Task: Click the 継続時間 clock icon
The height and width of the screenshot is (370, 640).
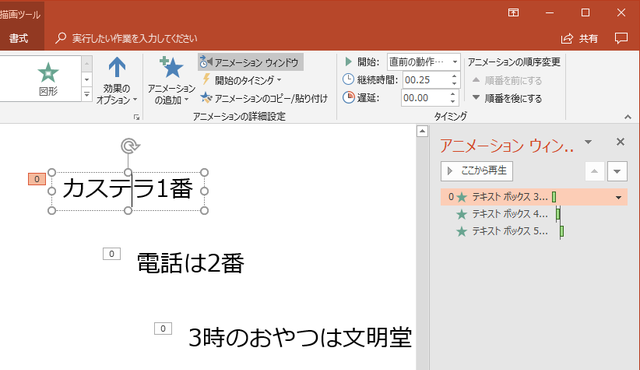Action: point(348,80)
